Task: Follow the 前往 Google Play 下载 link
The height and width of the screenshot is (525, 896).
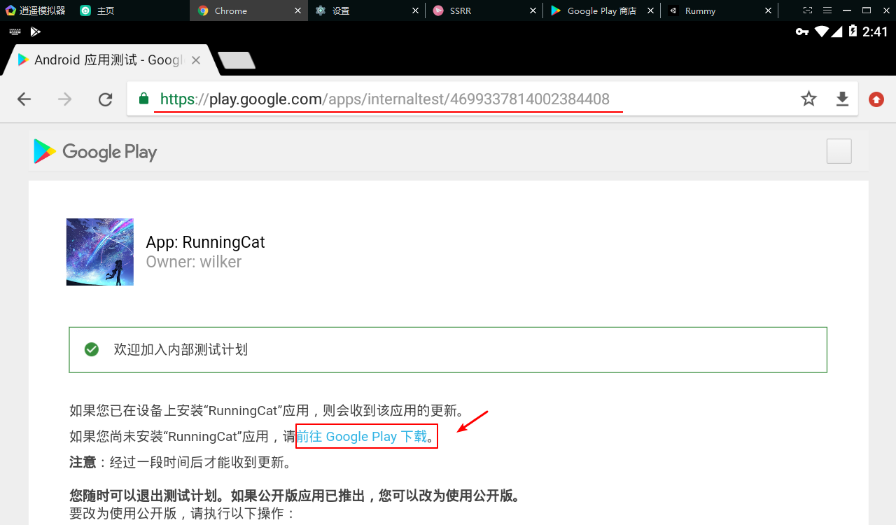Action: (x=362, y=436)
